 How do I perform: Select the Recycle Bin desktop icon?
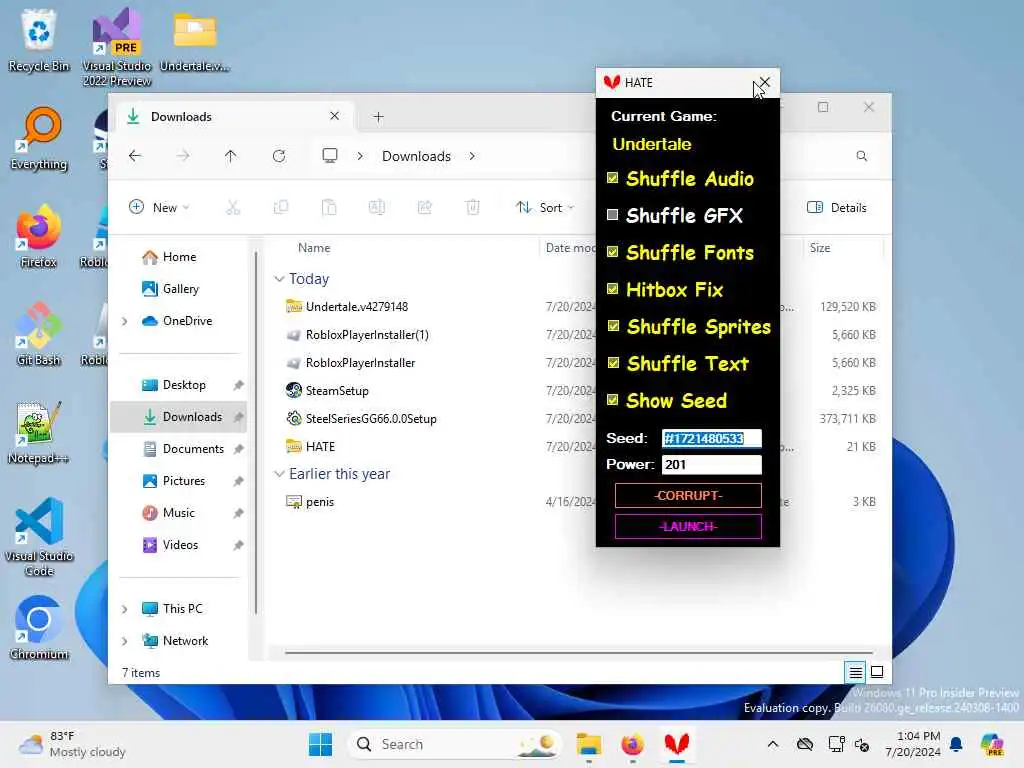pyautogui.click(x=39, y=40)
